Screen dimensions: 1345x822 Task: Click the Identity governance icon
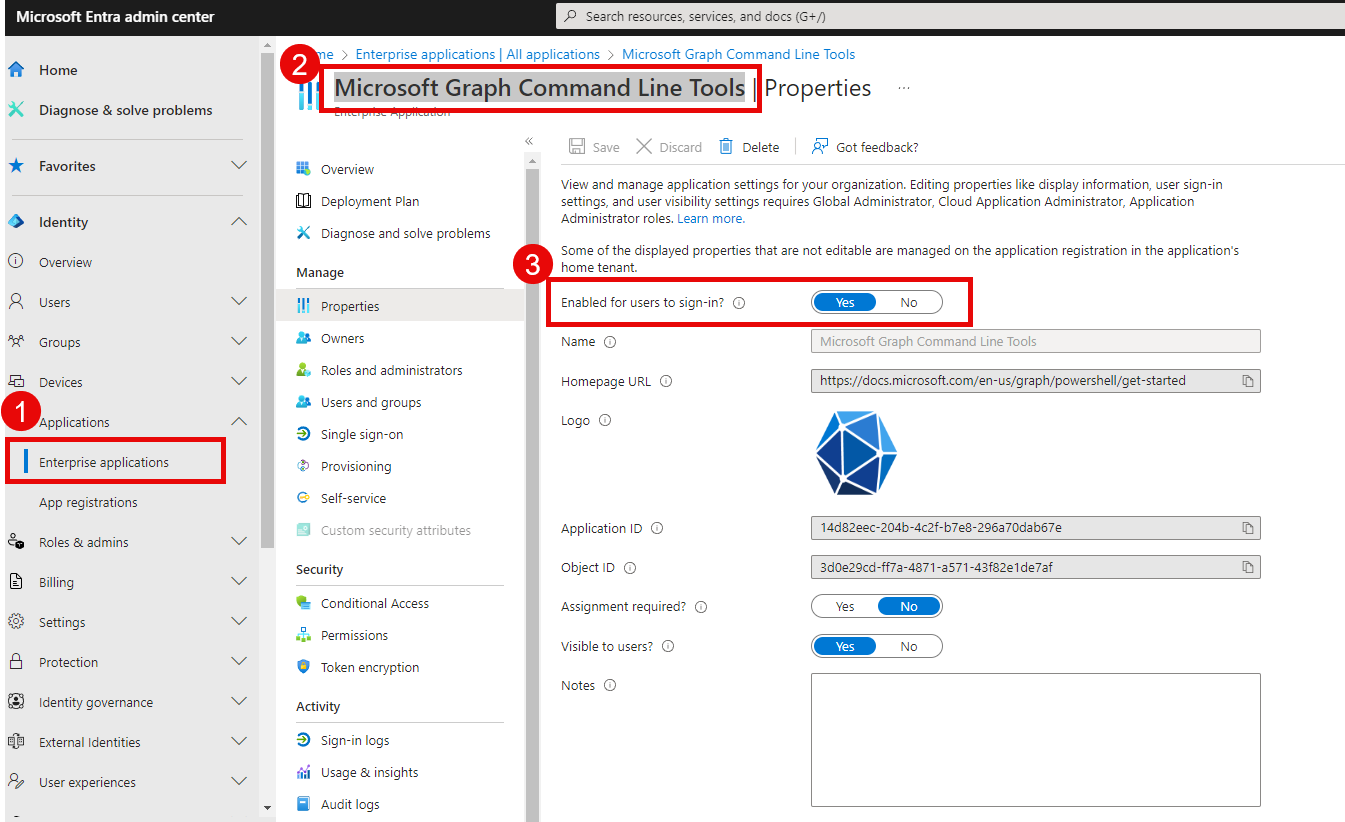tap(16, 701)
